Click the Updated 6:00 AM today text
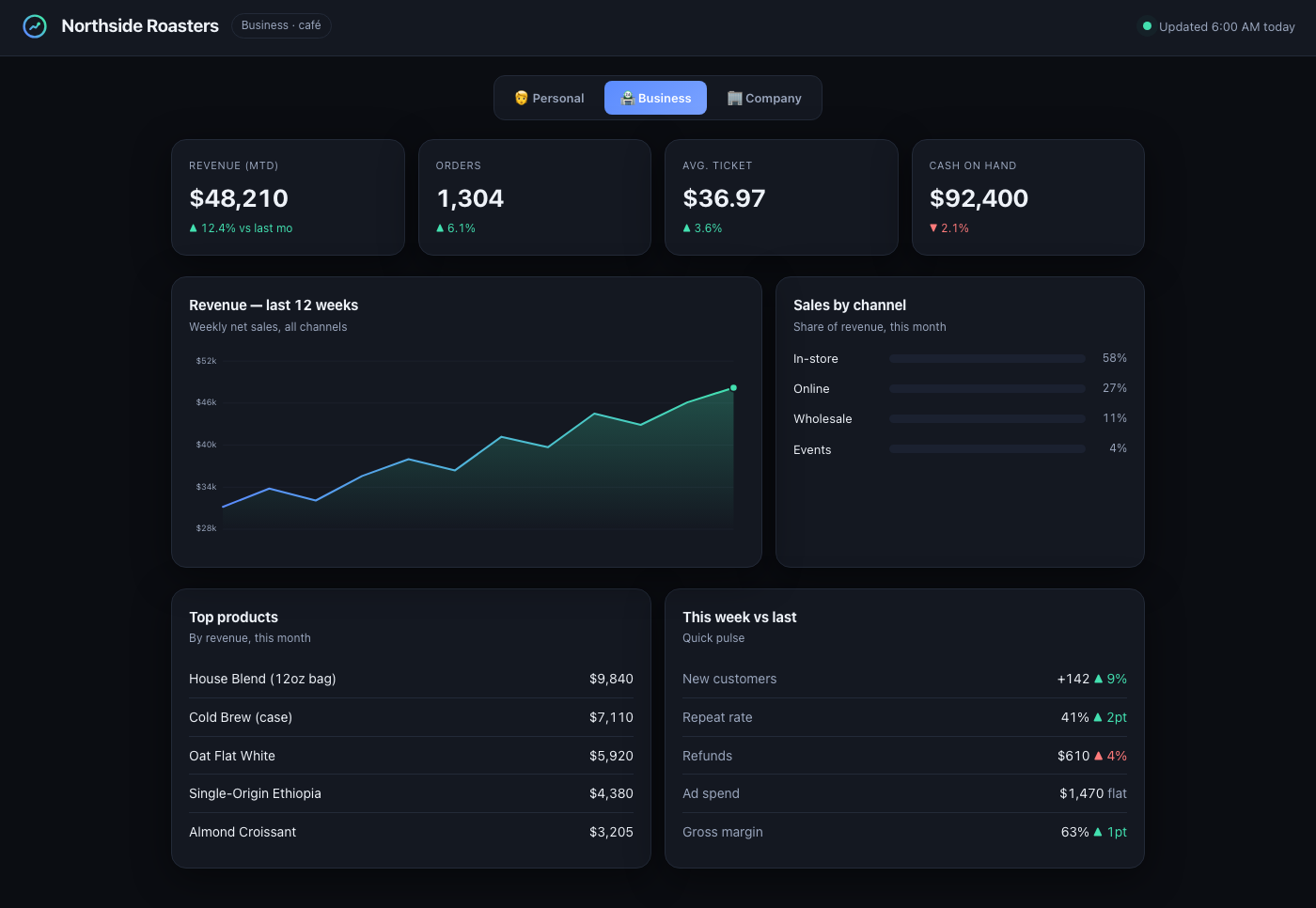 tap(1227, 26)
